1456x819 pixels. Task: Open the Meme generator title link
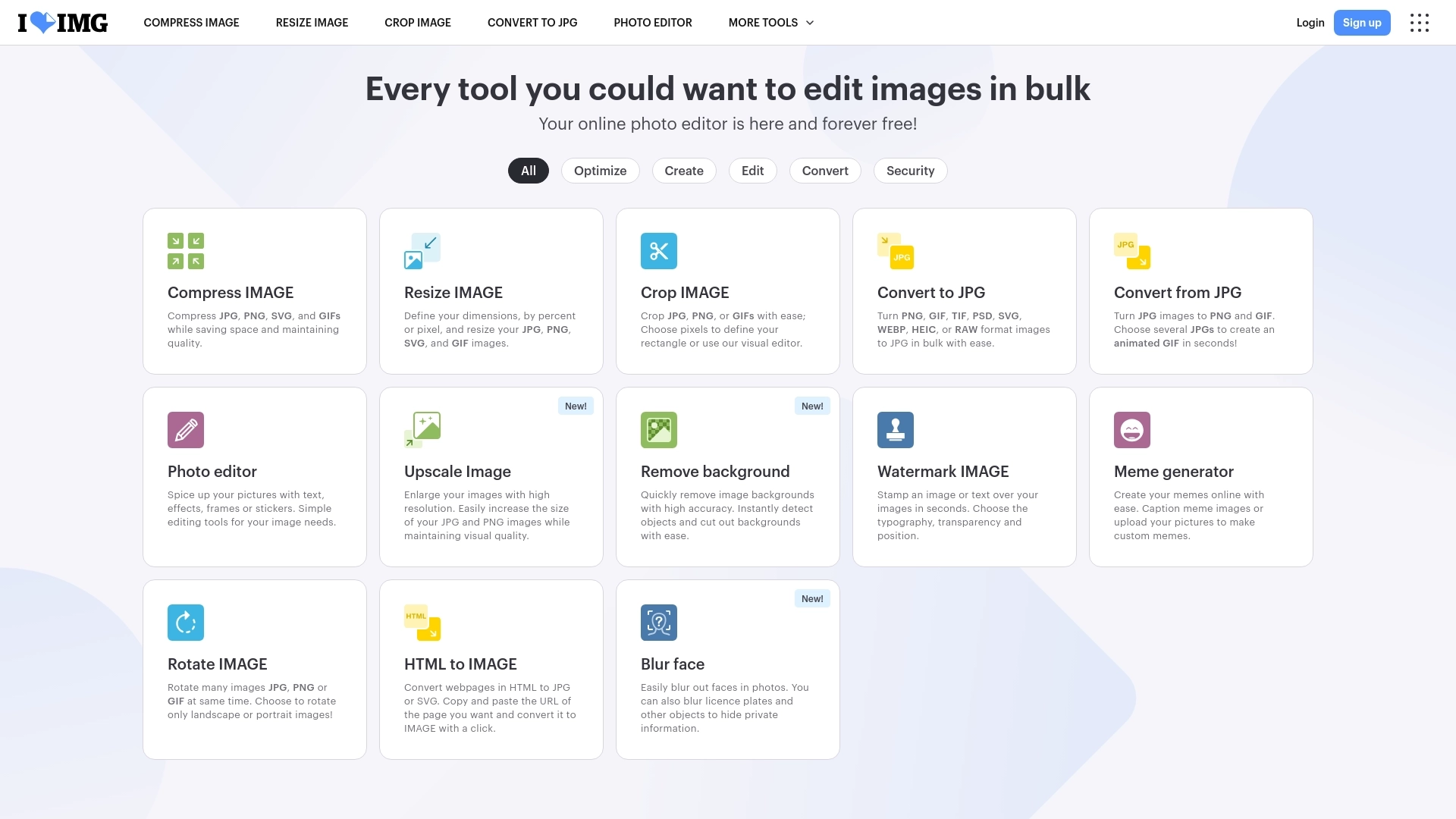pos(1174,472)
